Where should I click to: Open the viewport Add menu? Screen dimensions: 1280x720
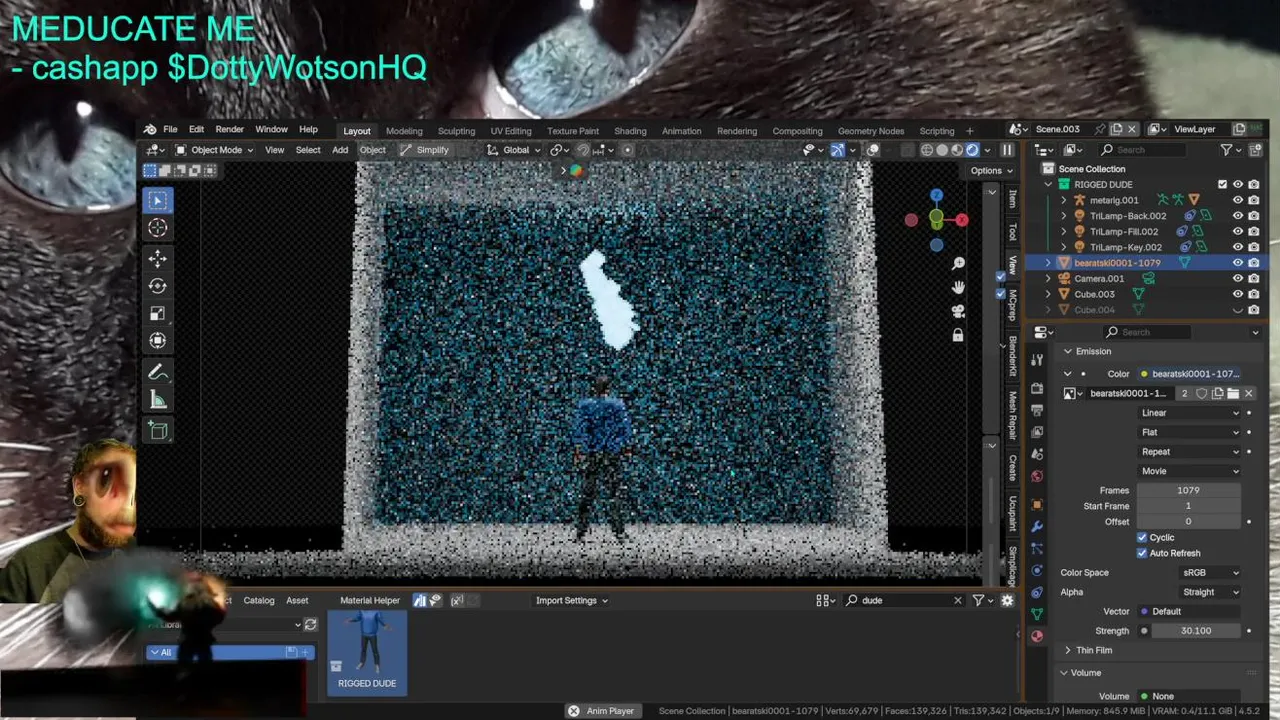pyautogui.click(x=340, y=150)
